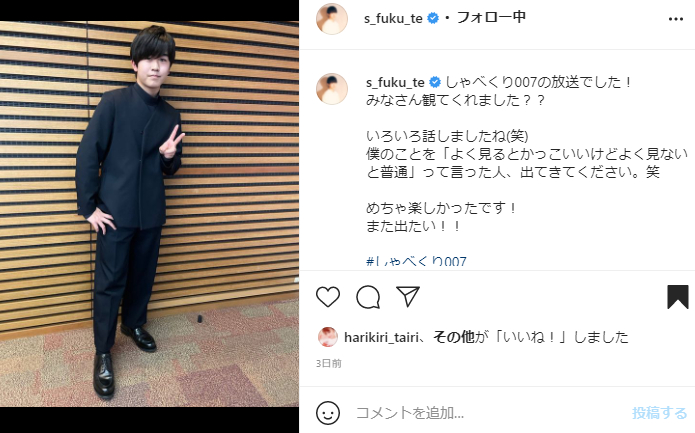This screenshot has width=695, height=433.
Task: Click the photo of the person in black suit
Action: (149, 214)
